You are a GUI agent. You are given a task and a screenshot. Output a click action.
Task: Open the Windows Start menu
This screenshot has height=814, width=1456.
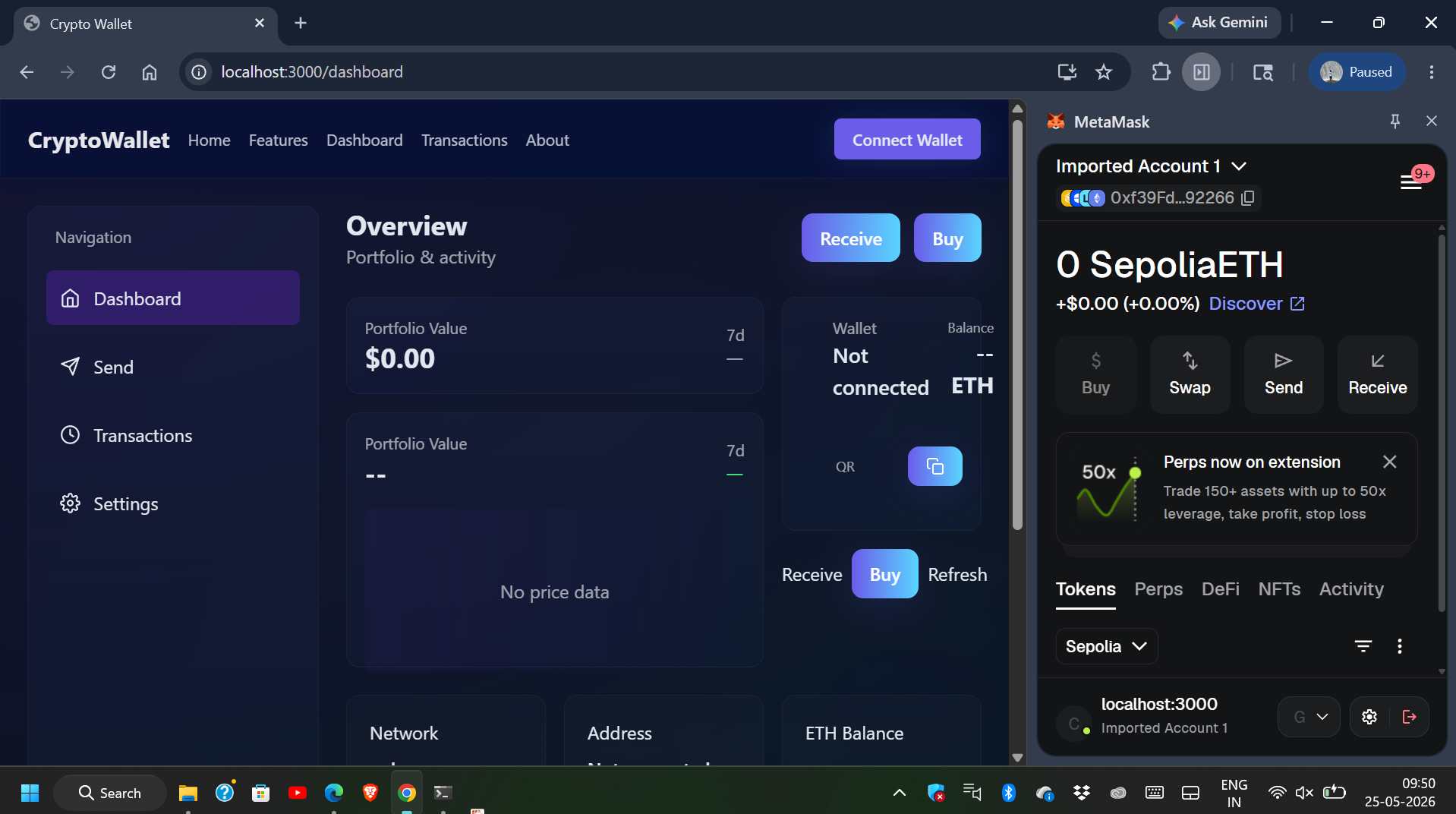click(x=30, y=793)
